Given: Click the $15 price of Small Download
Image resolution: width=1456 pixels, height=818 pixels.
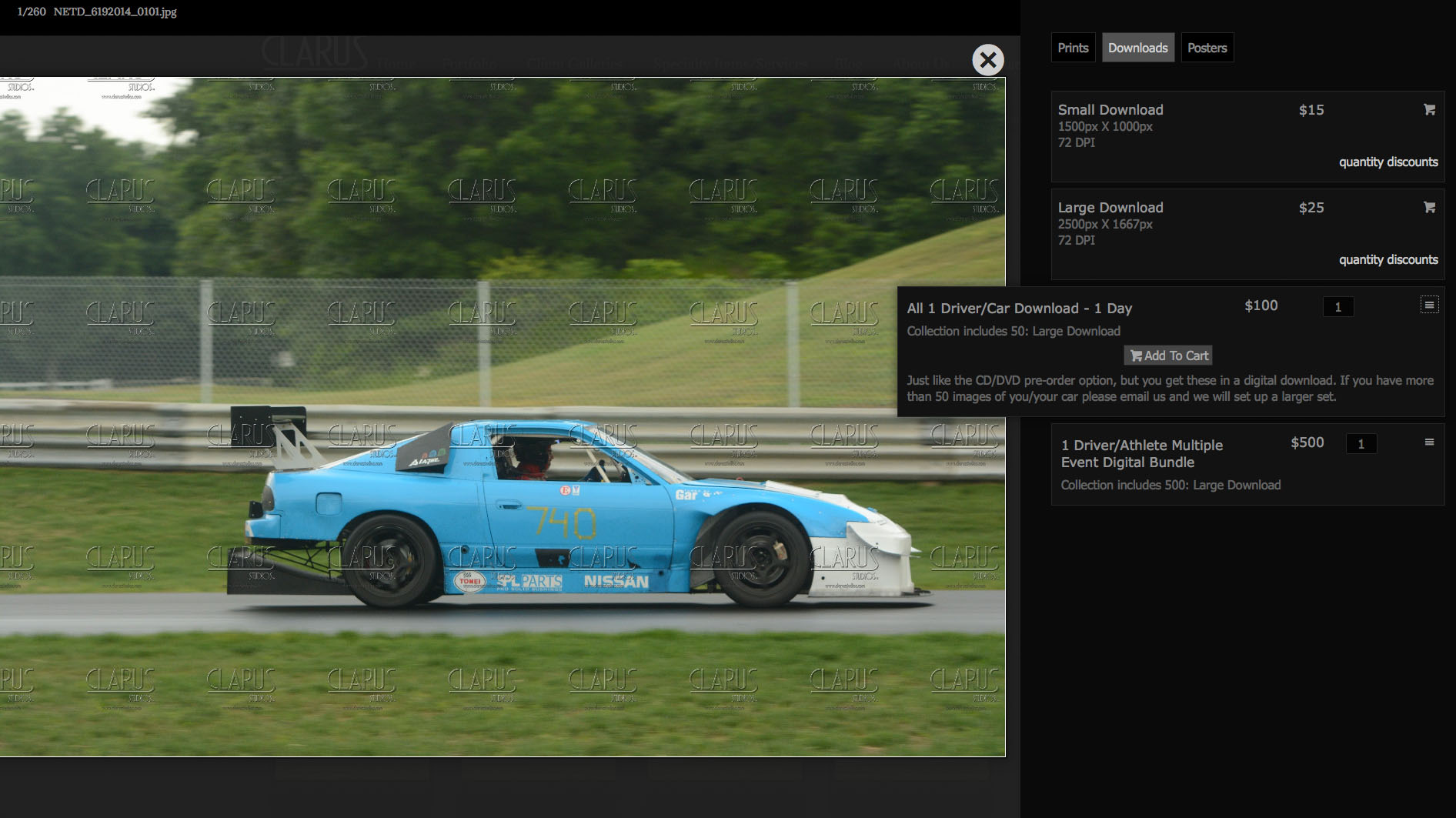Looking at the screenshot, I should (x=1311, y=110).
